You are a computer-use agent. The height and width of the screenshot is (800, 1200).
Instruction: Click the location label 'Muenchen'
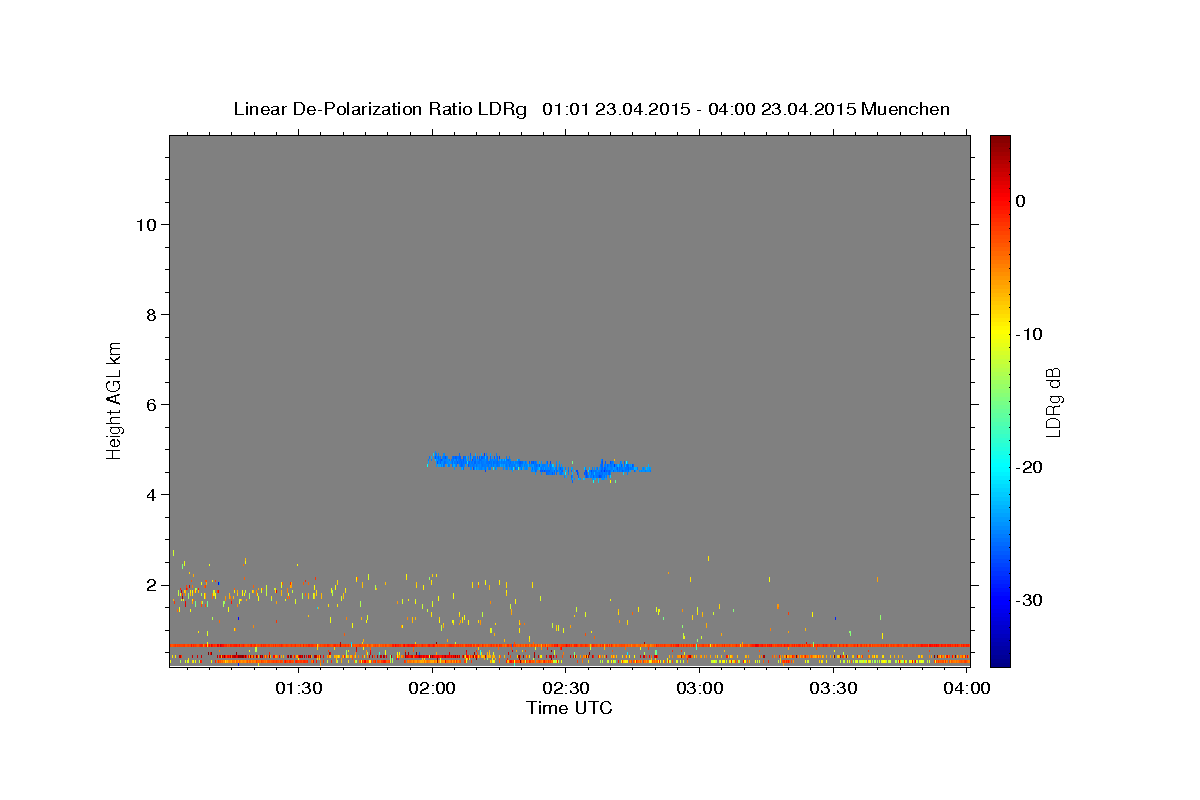(x=906, y=109)
